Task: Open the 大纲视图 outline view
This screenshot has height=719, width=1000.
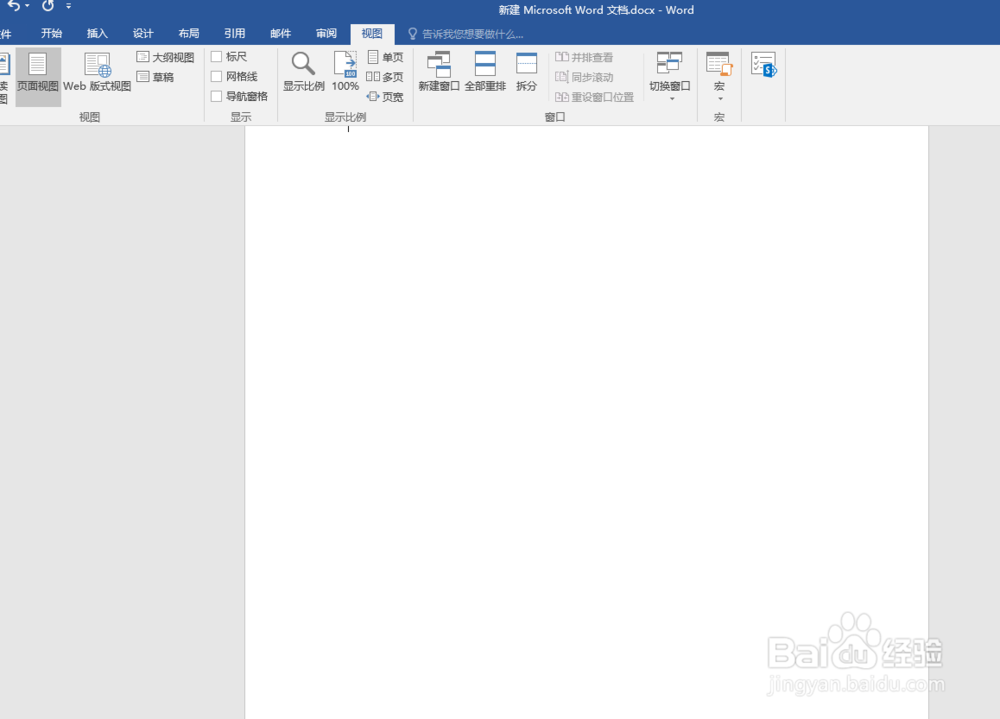Action: click(x=165, y=57)
